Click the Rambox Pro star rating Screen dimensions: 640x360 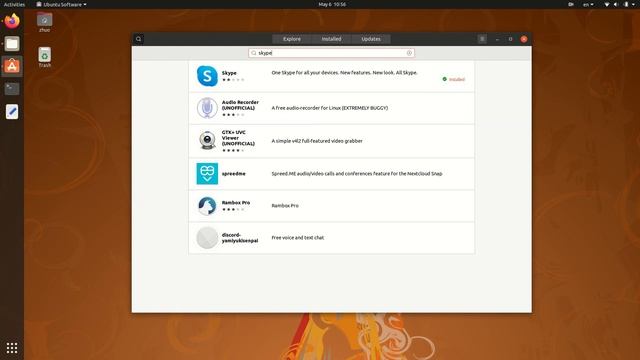[233, 209]
